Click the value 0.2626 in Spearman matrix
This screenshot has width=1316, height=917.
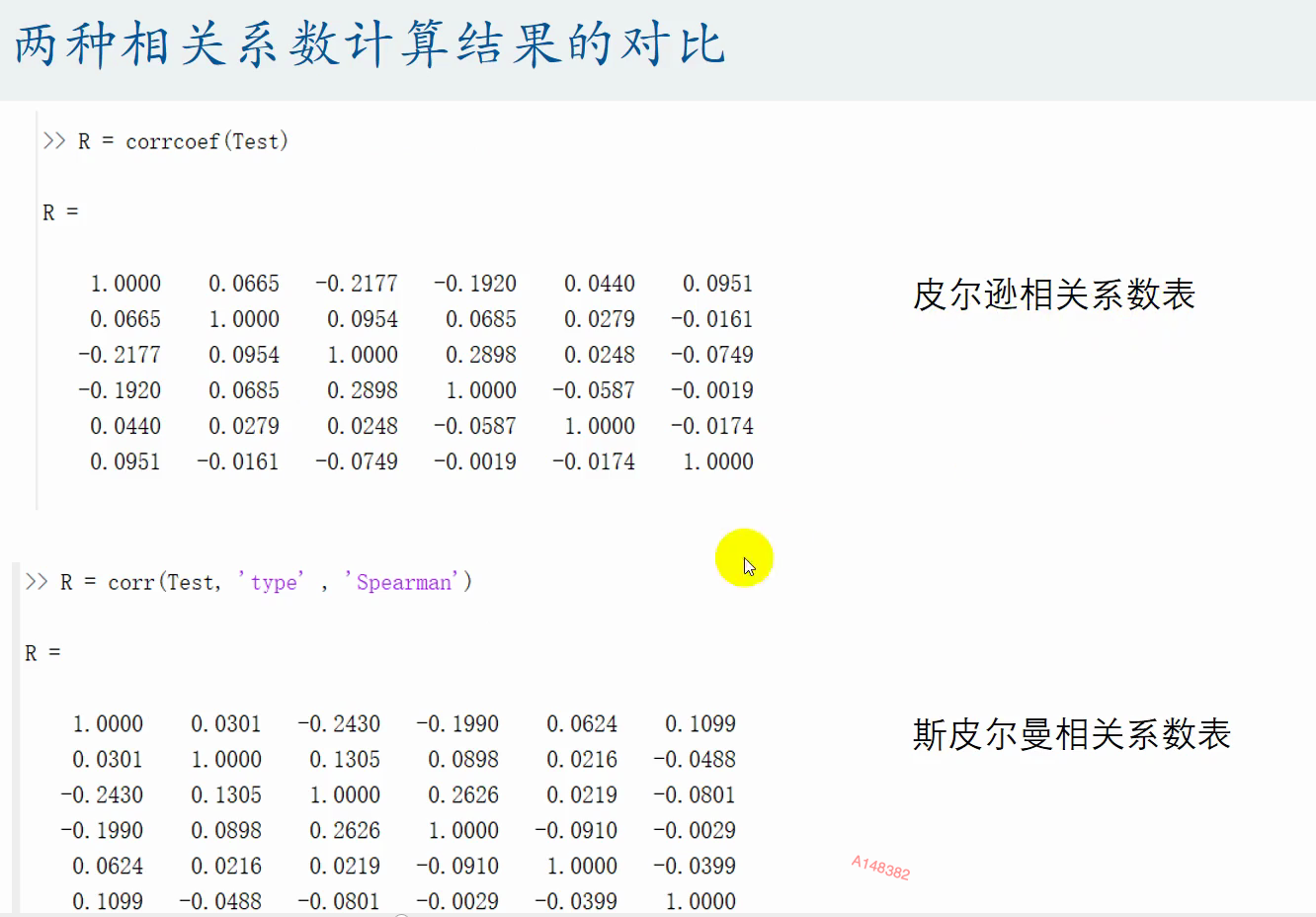click(460, 794)
